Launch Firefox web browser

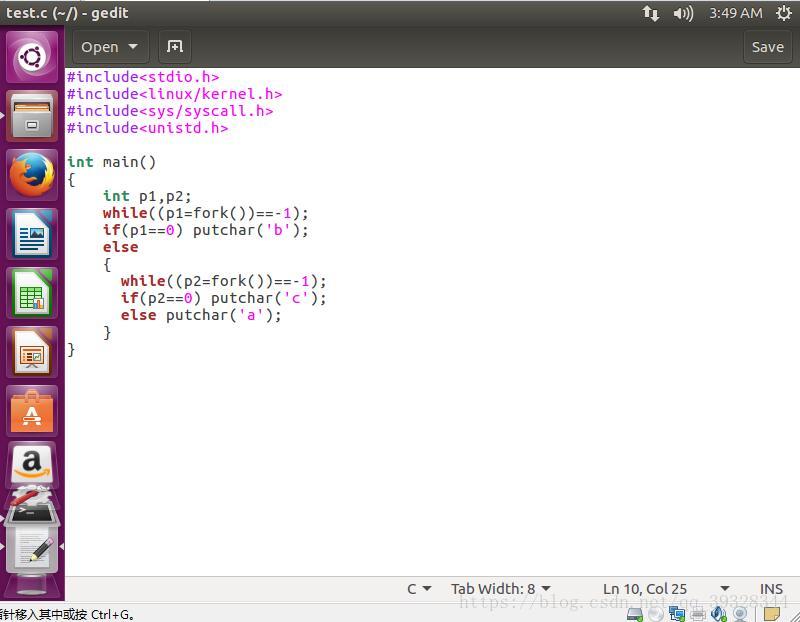pyautogui.click(x=32, y=175)
